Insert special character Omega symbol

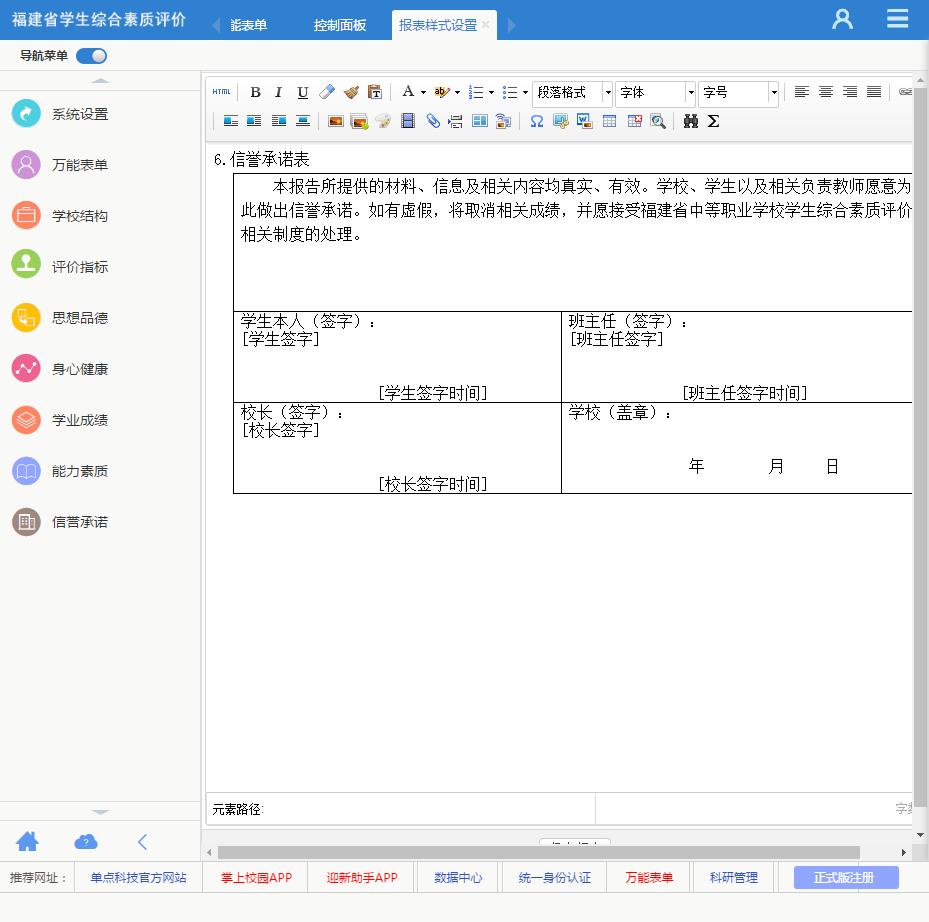coord(537,121)
